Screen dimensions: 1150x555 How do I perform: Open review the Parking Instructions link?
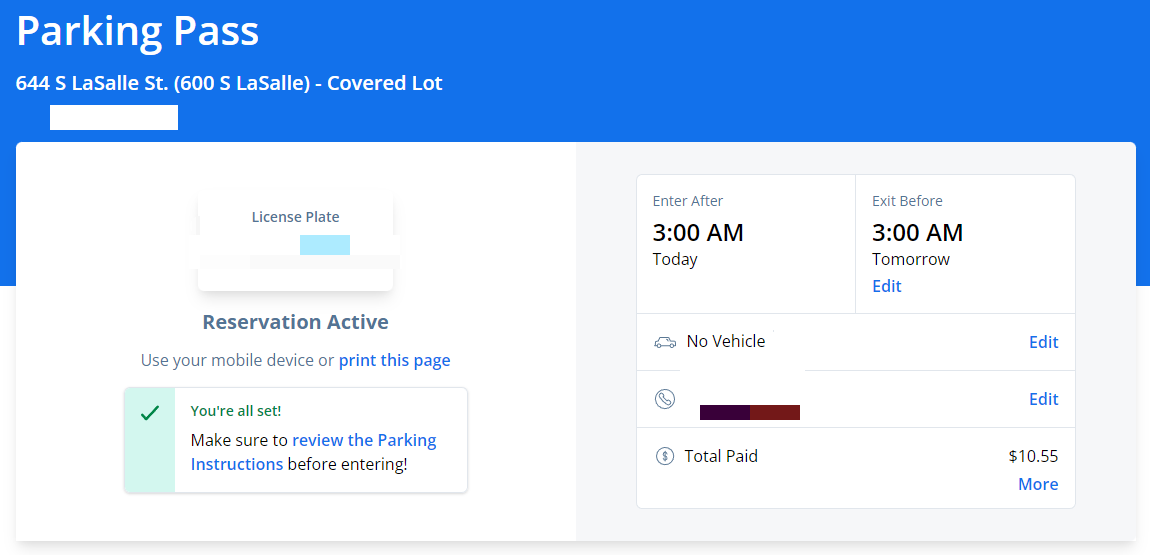(314, 452)
